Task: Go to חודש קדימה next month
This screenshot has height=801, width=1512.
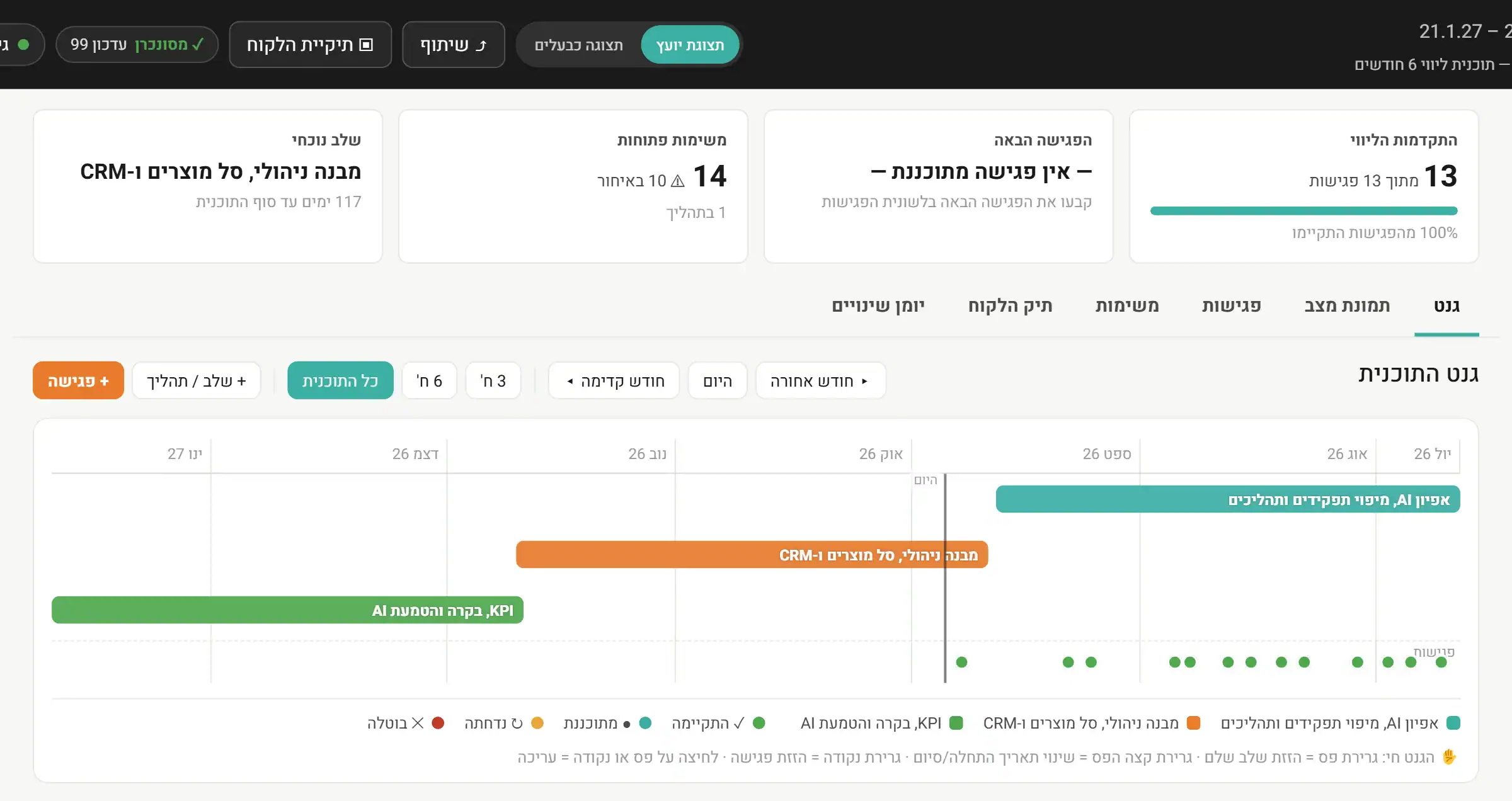Action: (x=614, y=380)
